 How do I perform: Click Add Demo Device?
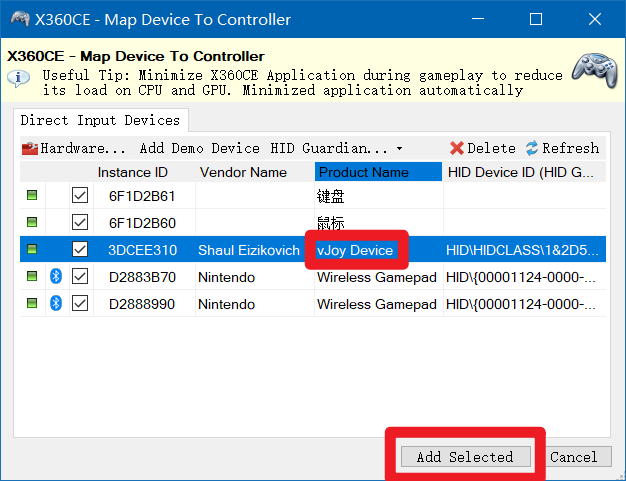[x=200, y=148]
